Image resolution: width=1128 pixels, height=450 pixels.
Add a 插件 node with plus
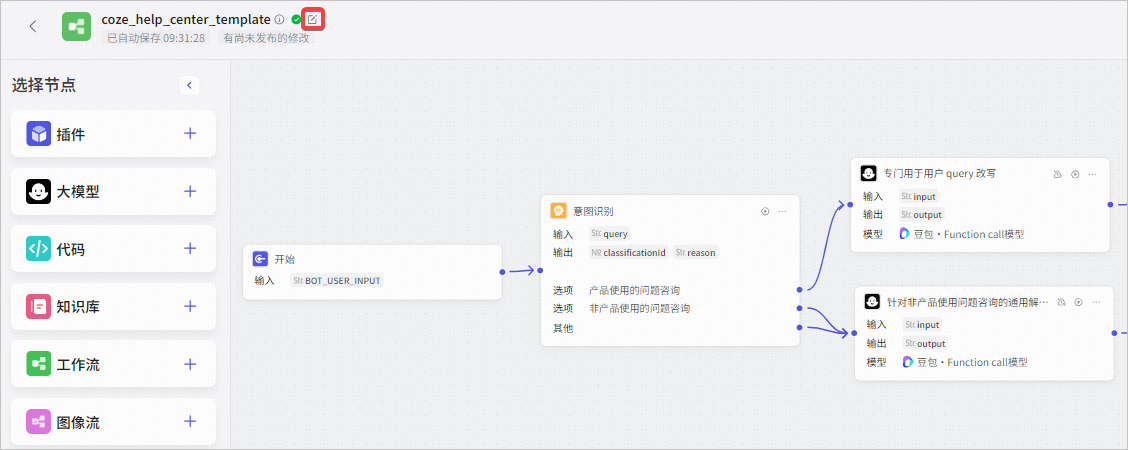190,133
